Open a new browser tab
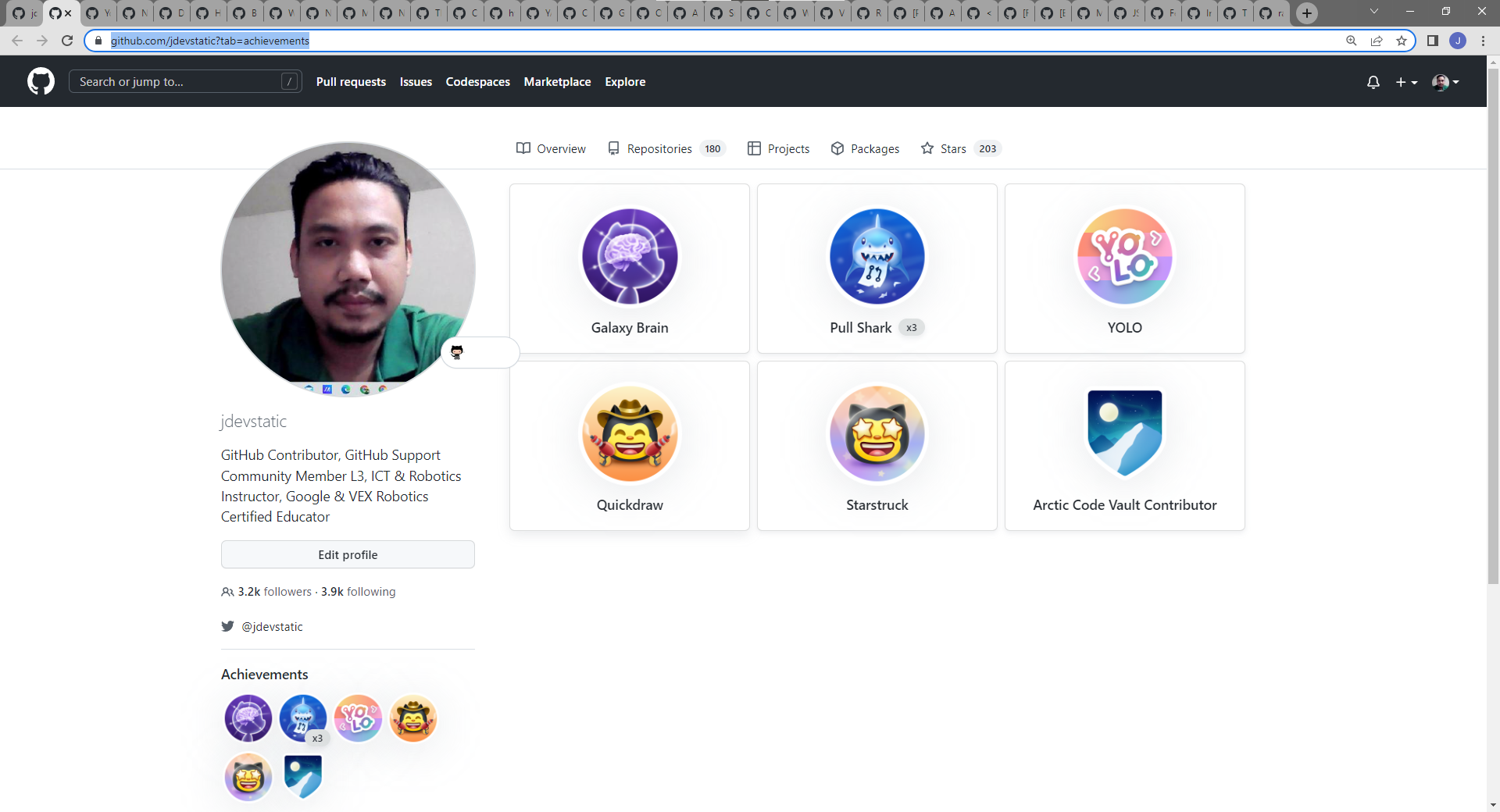This screenshot has width=1500, height=812. pos(1307,13)
